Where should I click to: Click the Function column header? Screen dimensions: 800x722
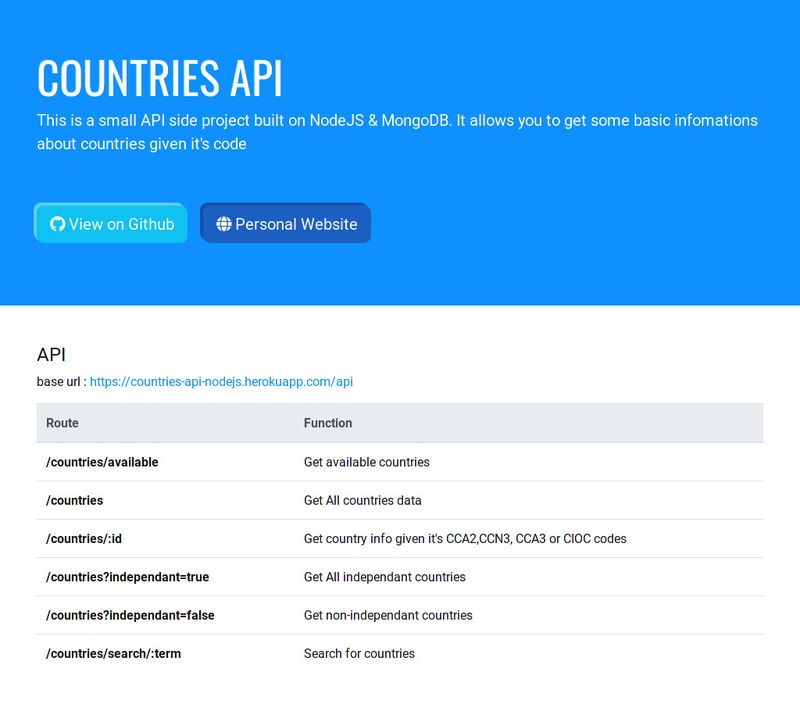(x=529, y=423)
